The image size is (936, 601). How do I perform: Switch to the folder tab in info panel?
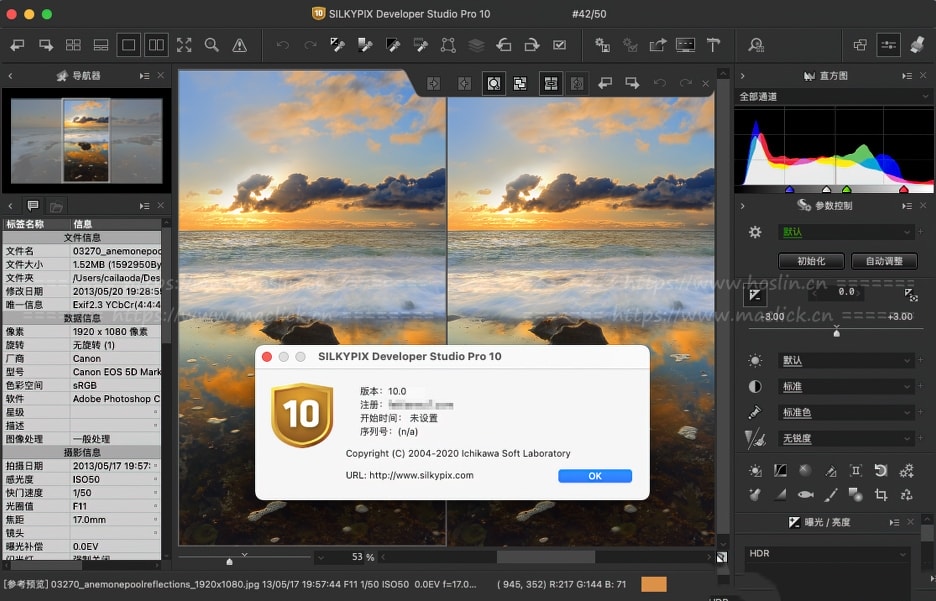[57, 206]
